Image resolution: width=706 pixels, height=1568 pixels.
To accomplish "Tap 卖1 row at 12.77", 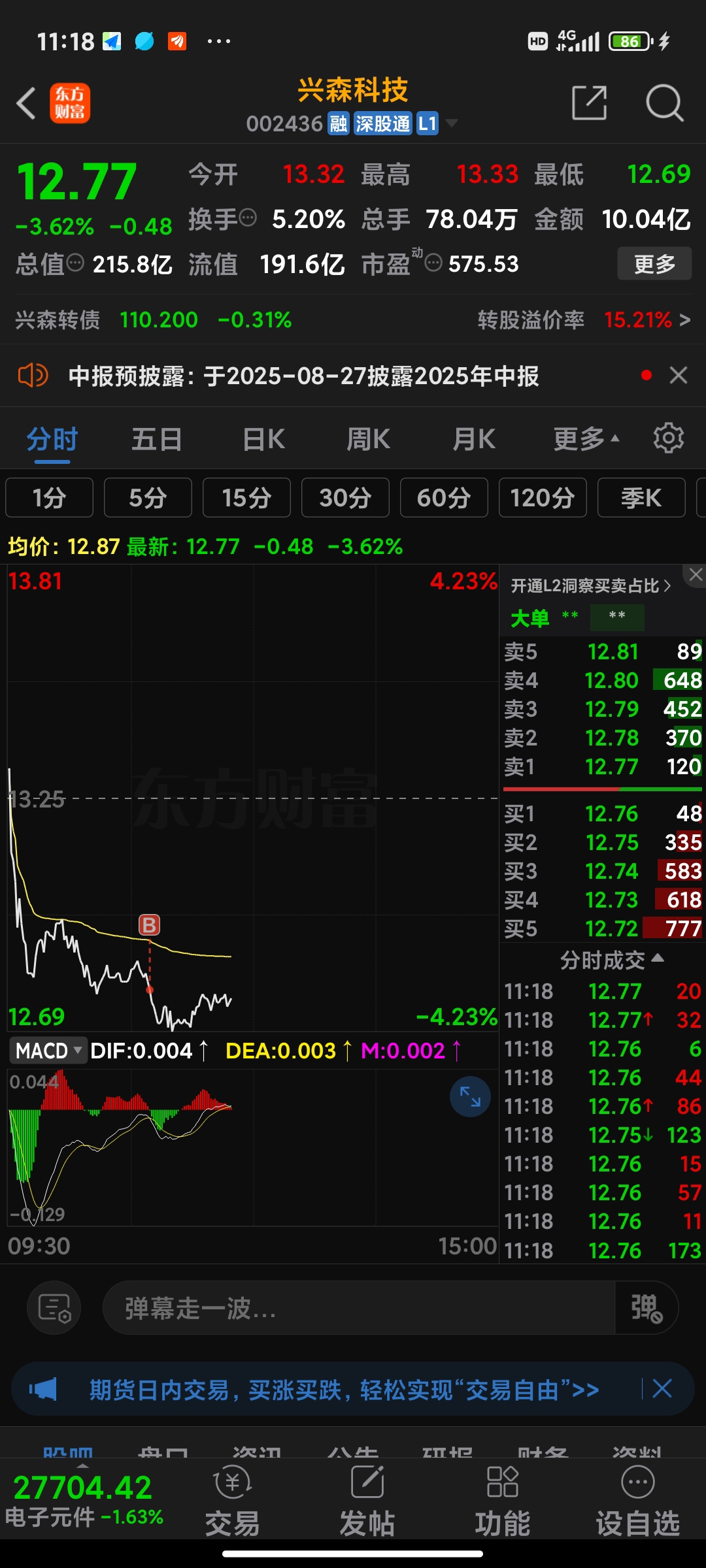I will point(603,766).
